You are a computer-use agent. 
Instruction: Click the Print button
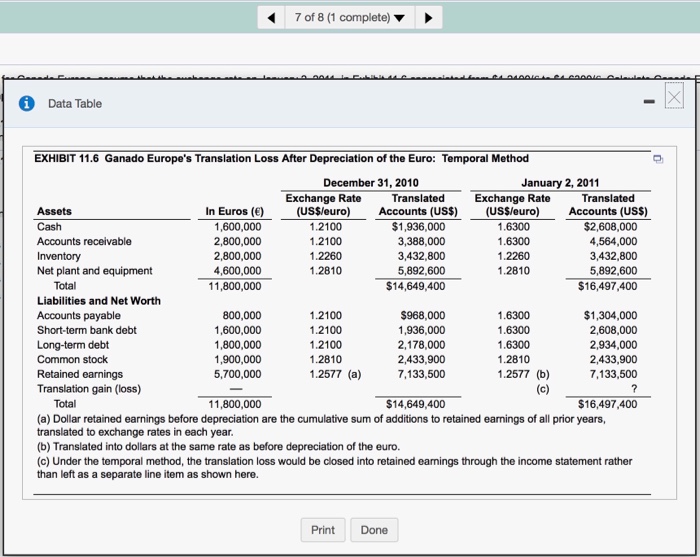point(323,530)
